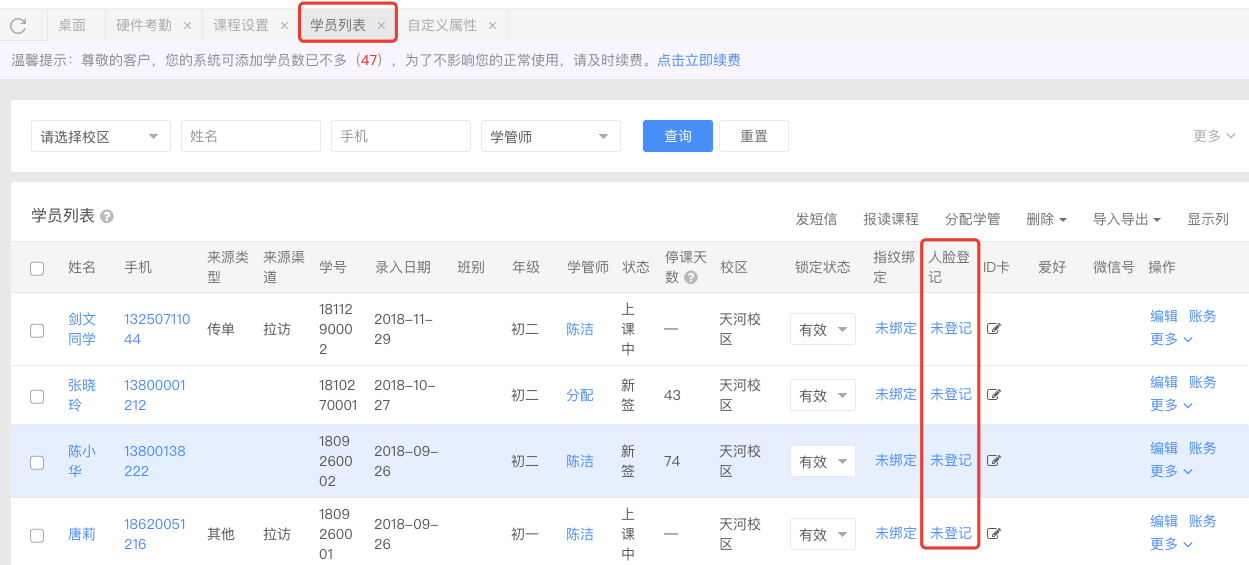Screen dimensions: 1249x565
Task: Expand 更多 actions for 剑文同学
Action: 1171,339
